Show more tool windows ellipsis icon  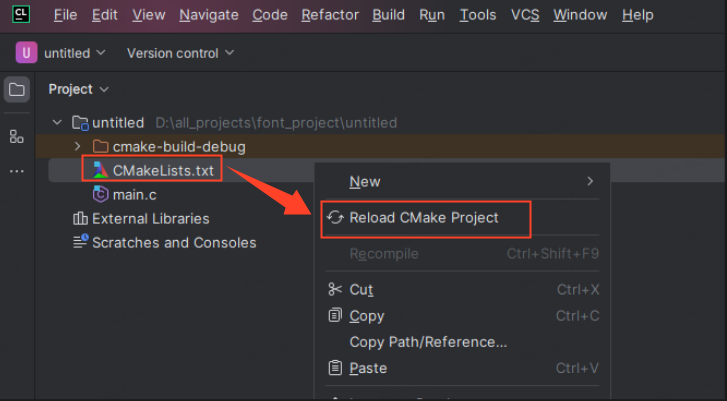click(17, 171)
